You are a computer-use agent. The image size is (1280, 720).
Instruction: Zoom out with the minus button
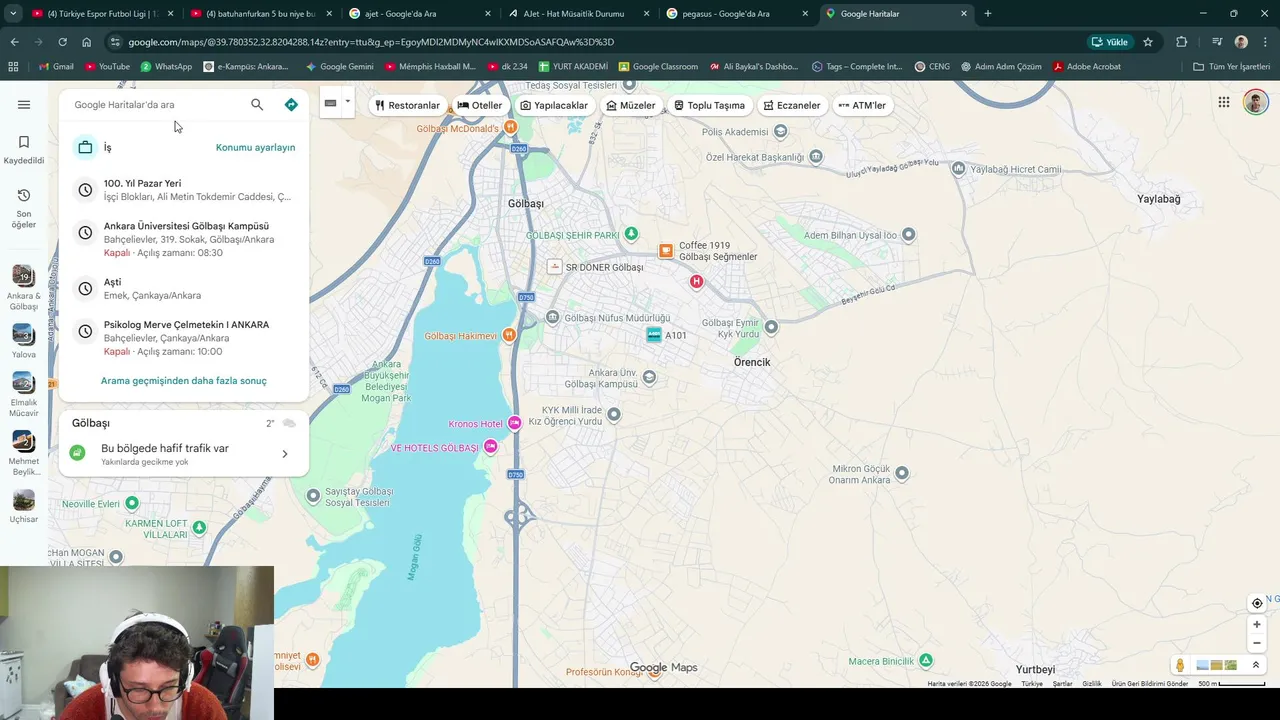[1257, 643]
